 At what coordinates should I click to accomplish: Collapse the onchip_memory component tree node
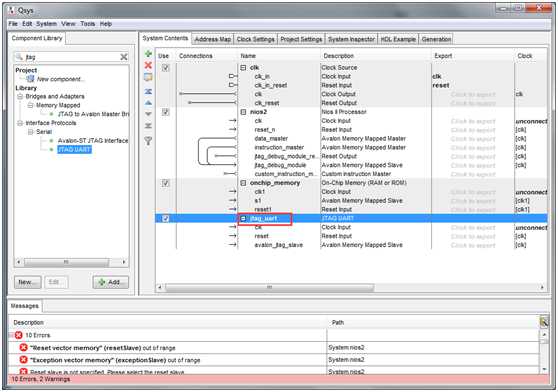(x=243, y=183)
